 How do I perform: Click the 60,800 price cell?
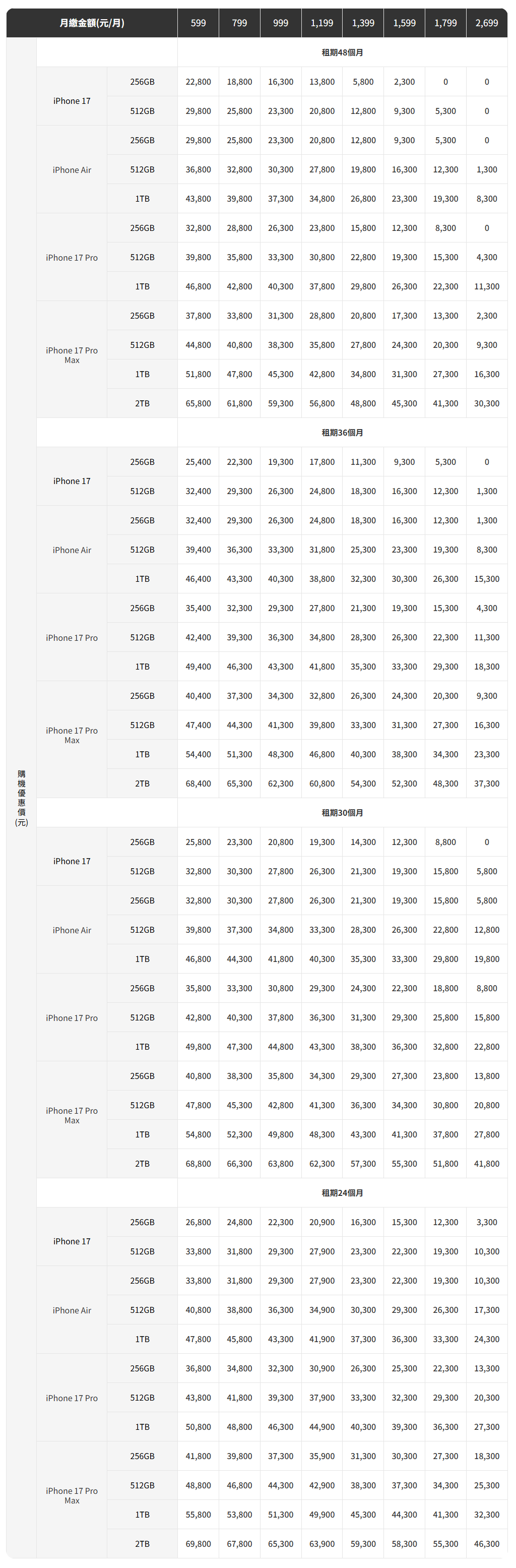pos(322,783)
